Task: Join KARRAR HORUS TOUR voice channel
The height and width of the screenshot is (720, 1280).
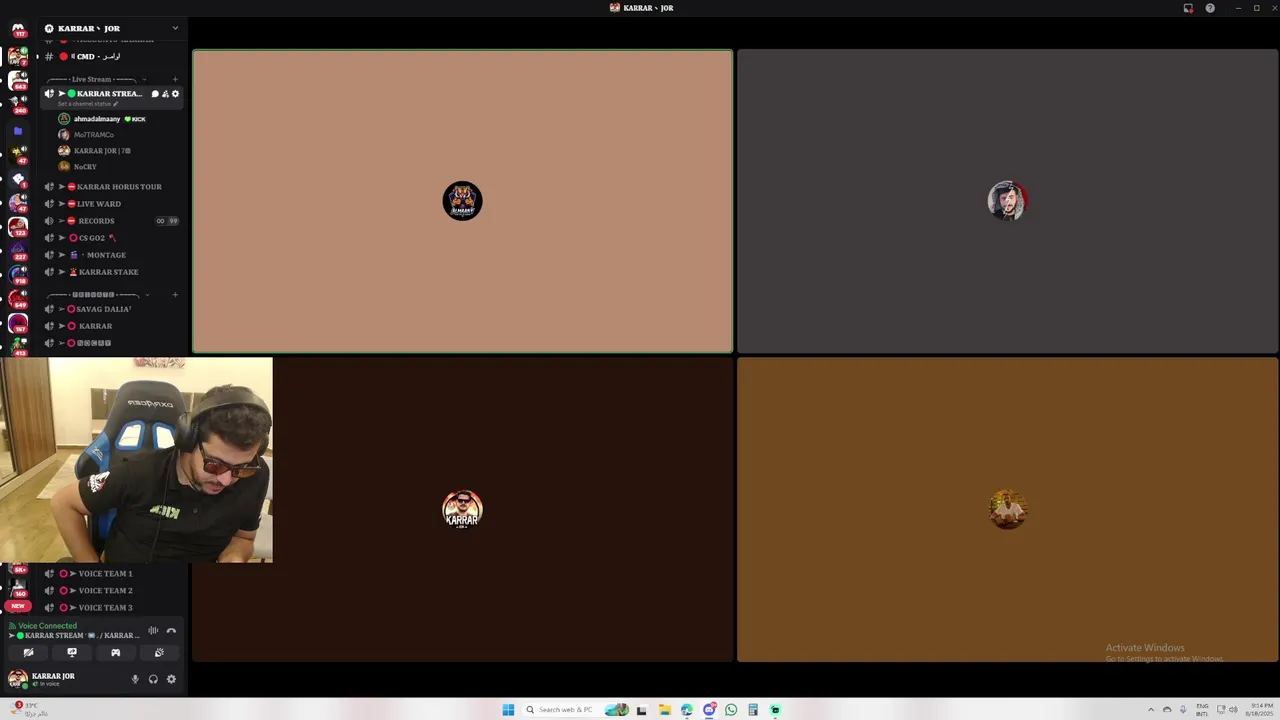Action: click(112, 187)
